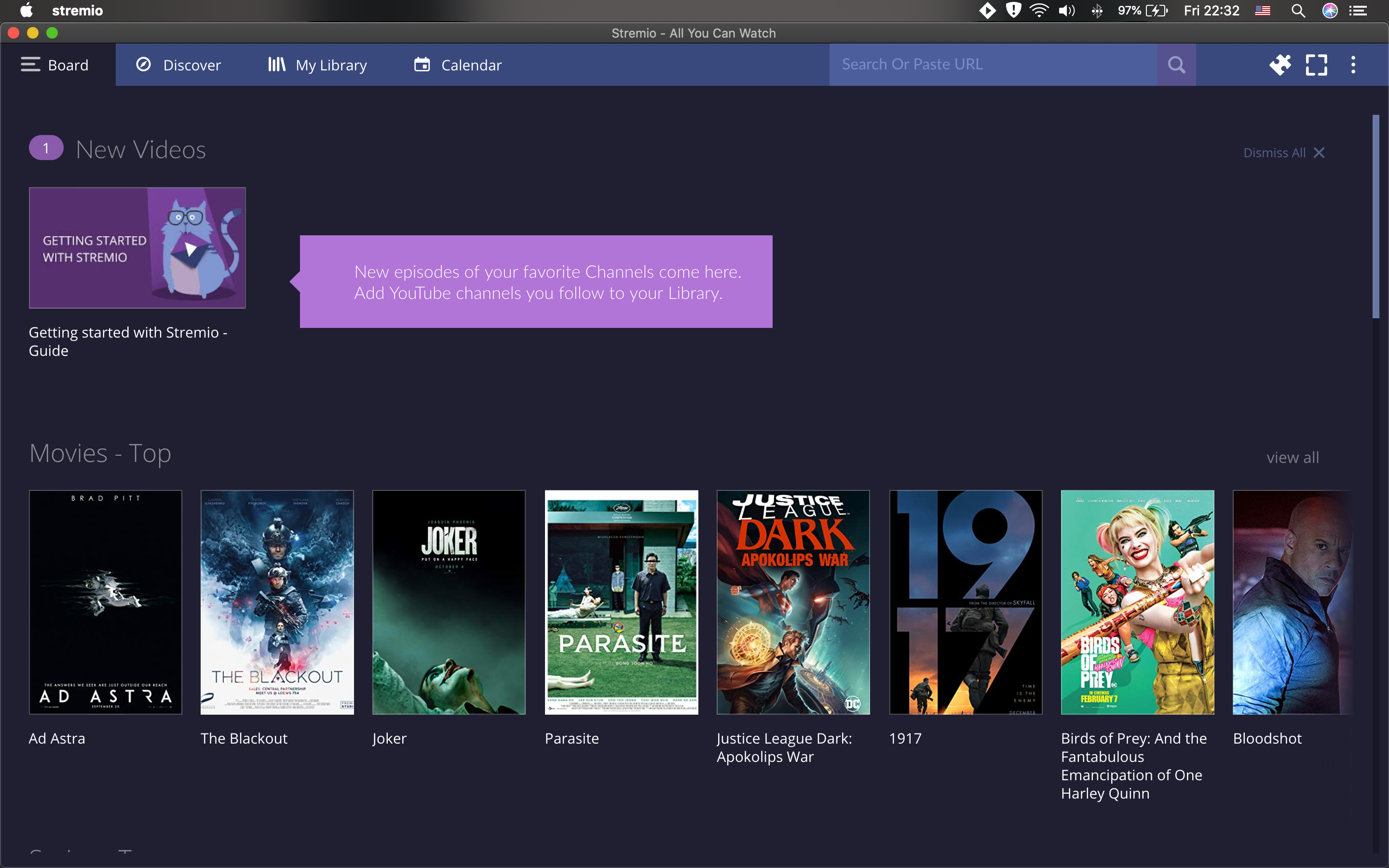The width and height of the screenshot is (1389, 868).
Task: Open The Blackout poster
Action: [x=277, y=602]
